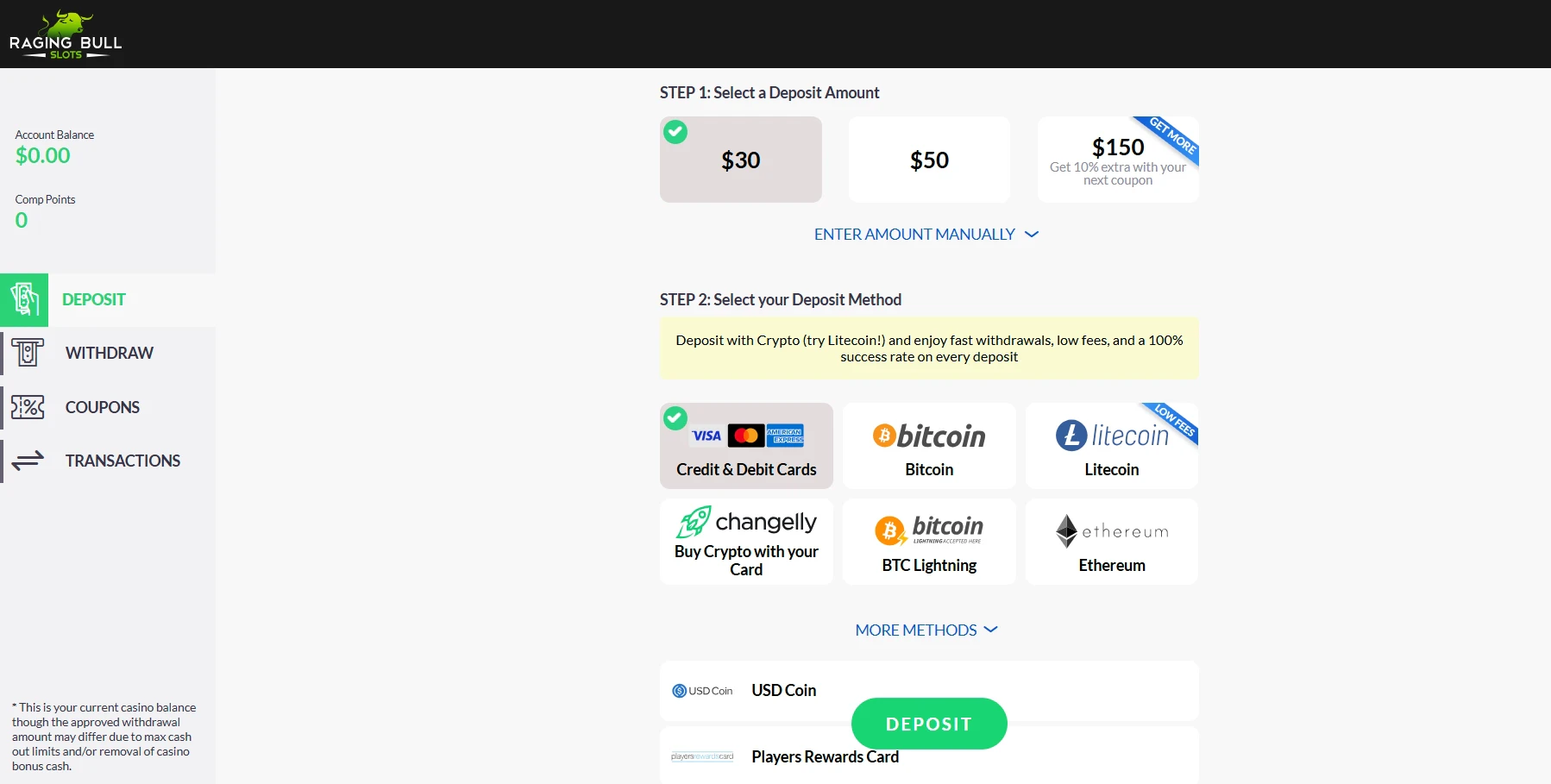Expand the More Methods chevron
The height and width of the screenshot is (784, 1551).
tap(991, 630)
